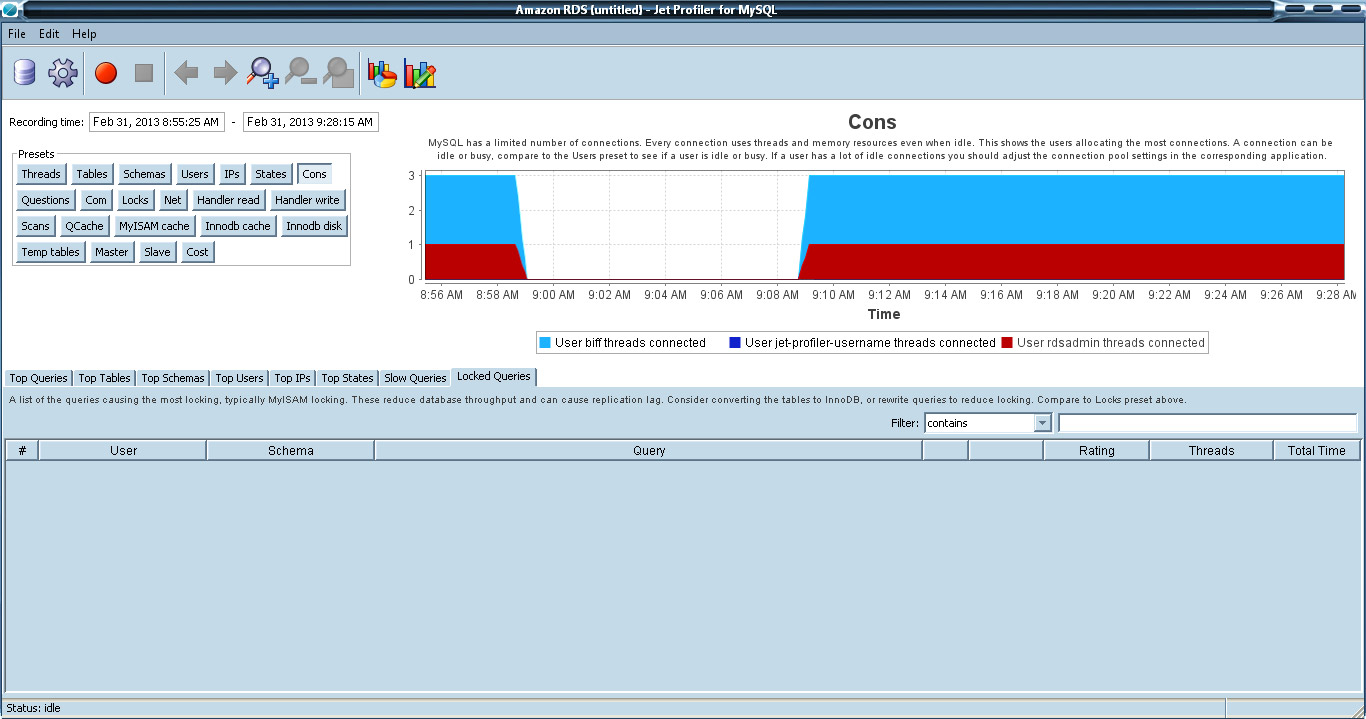Click the 'Status: idle' status bar text
This screenshot has width=1366, height=719.
pyautogui.click(x=34, y=708)
